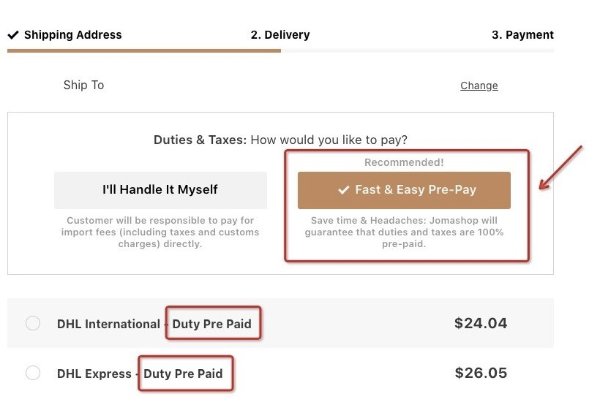Go to the 3. Payment step
Image resolution: width=600 pixels, height=413 pixels.
click(x=522, y=35)
